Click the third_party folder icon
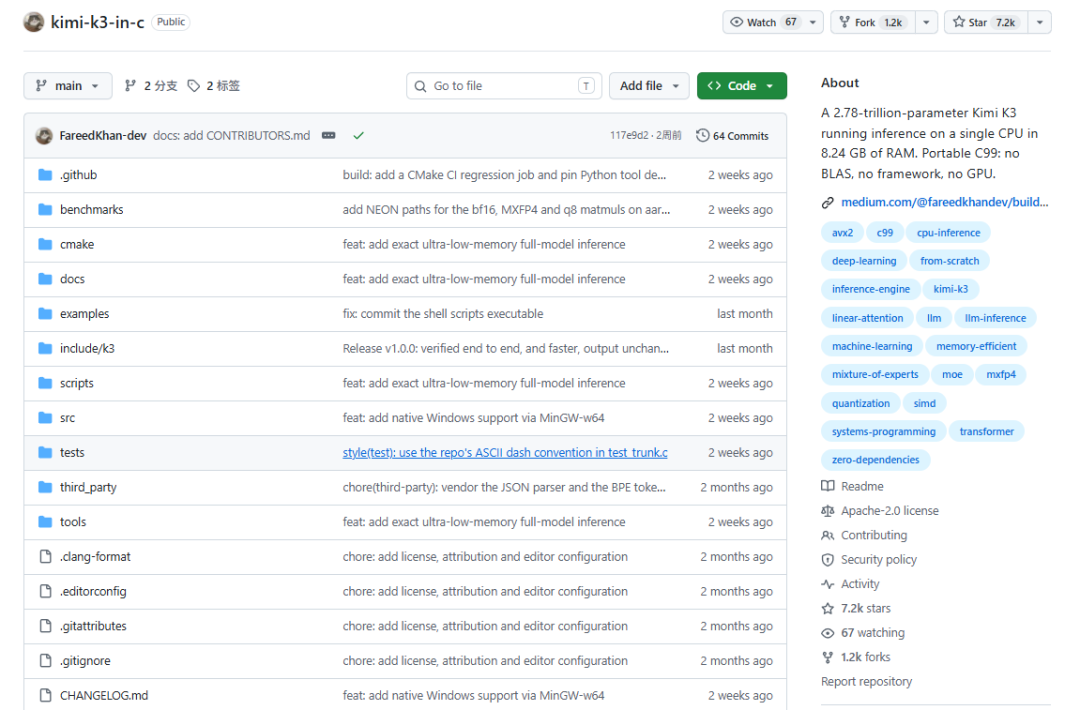Image resolution: width=1080 pixels, height=710 pixels. pos(45,487)
